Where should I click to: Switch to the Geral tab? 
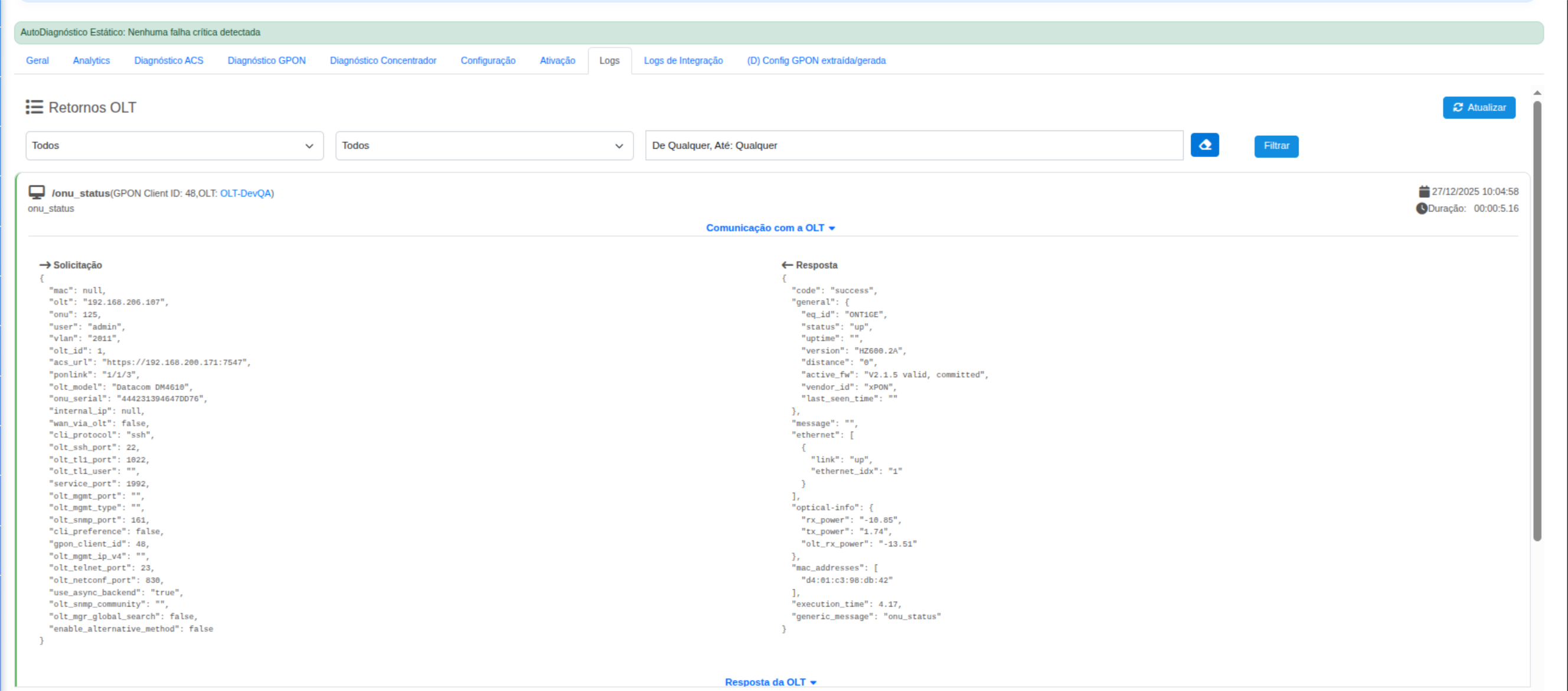(37, 60)
